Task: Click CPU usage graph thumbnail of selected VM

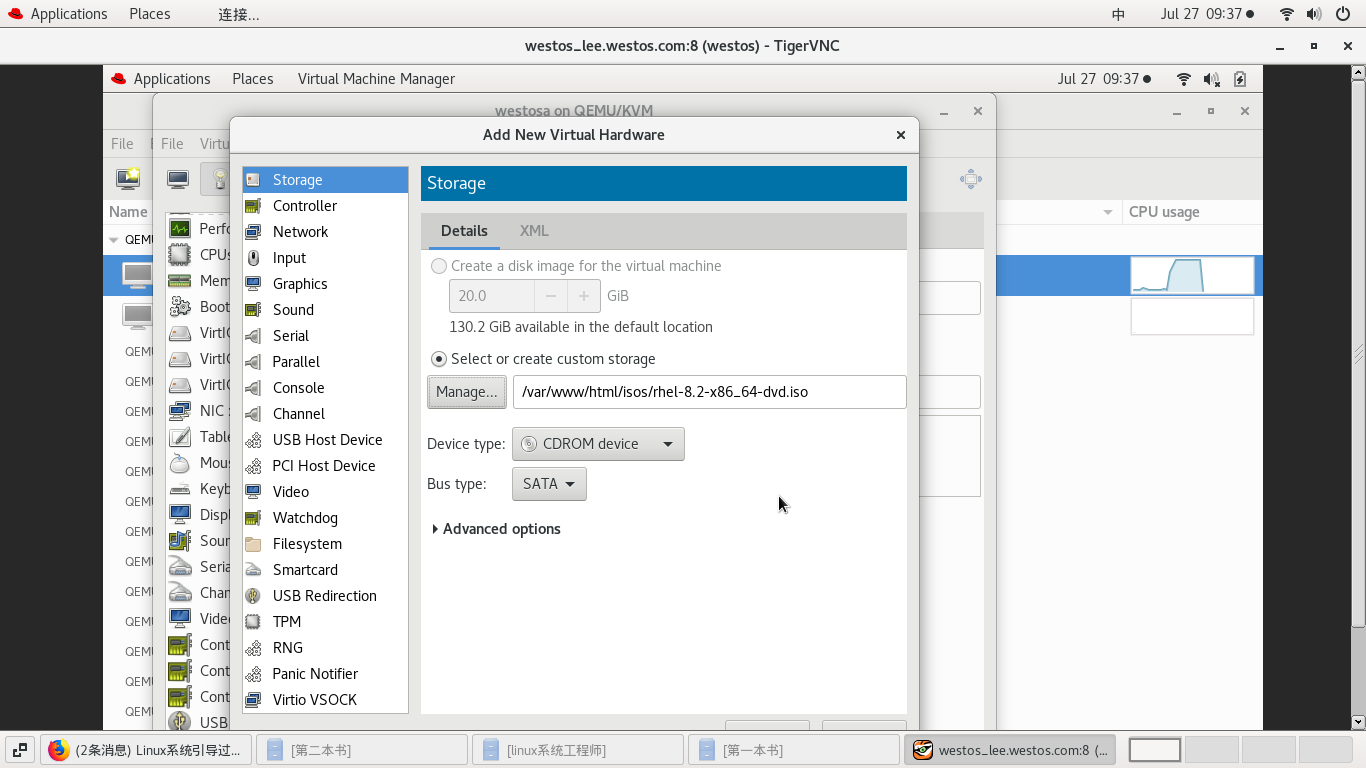Action: tap(1192, 275)
